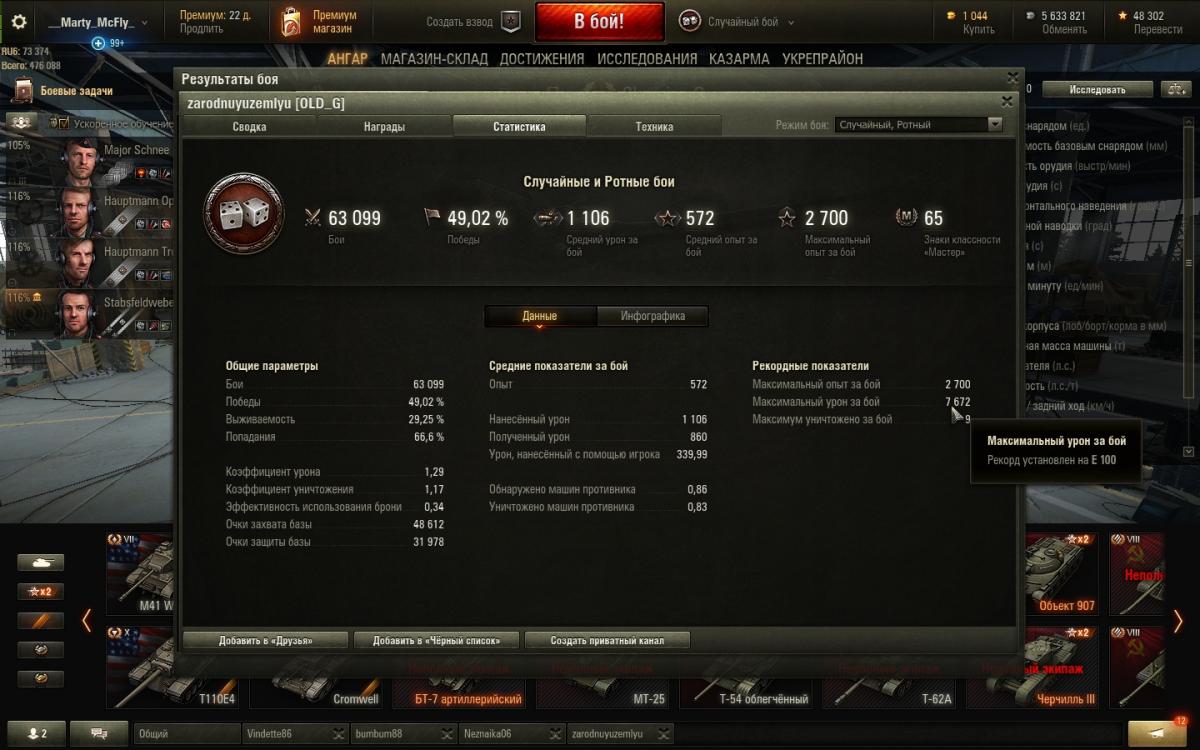Open the settings gear menu
This screenshot has width=1200, height=750.
tap(18, 21)
